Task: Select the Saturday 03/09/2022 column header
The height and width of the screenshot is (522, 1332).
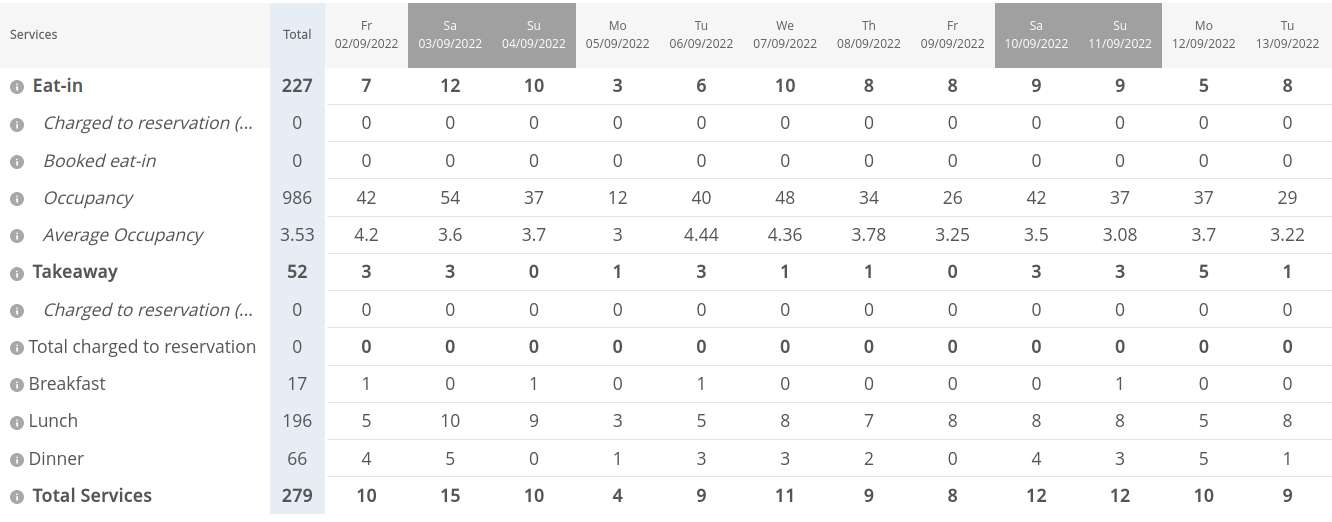Action: click(x=450, y=34)
